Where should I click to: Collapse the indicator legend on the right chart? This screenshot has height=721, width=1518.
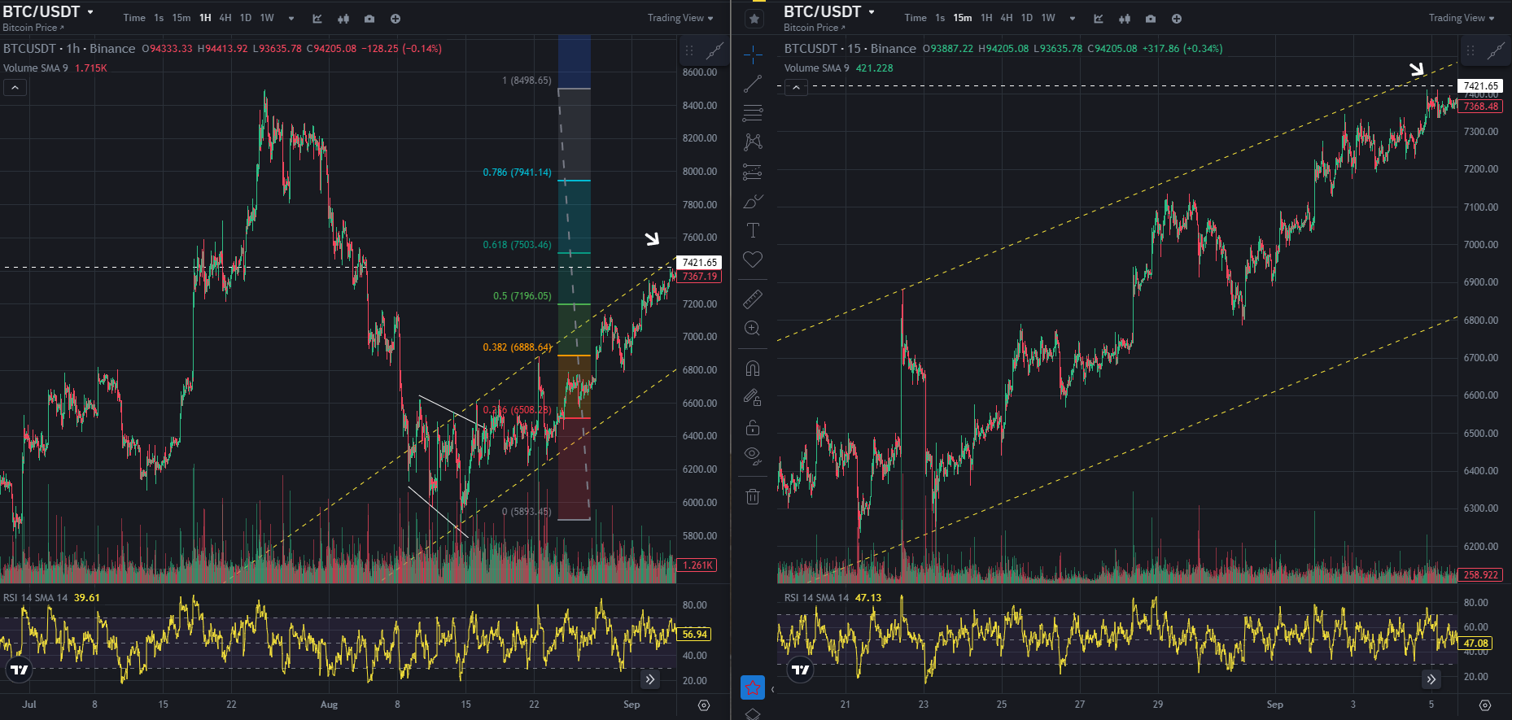coord(795,88)
